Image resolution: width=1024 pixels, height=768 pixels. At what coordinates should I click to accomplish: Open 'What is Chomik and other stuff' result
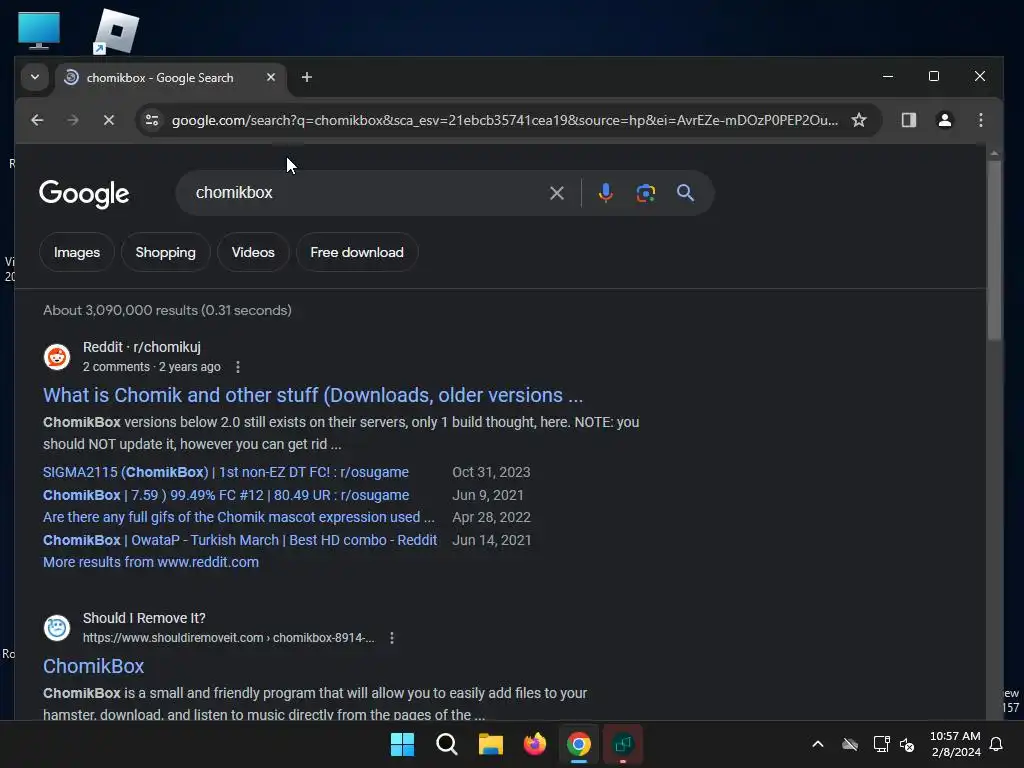313,395
